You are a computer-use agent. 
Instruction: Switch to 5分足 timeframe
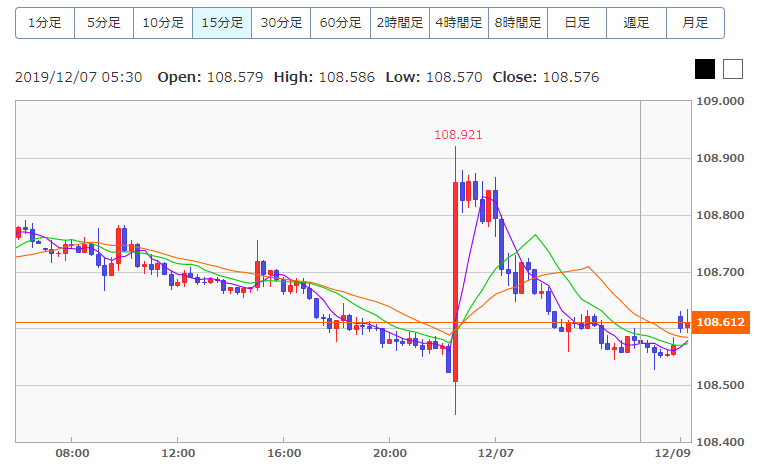click(104, 22)
